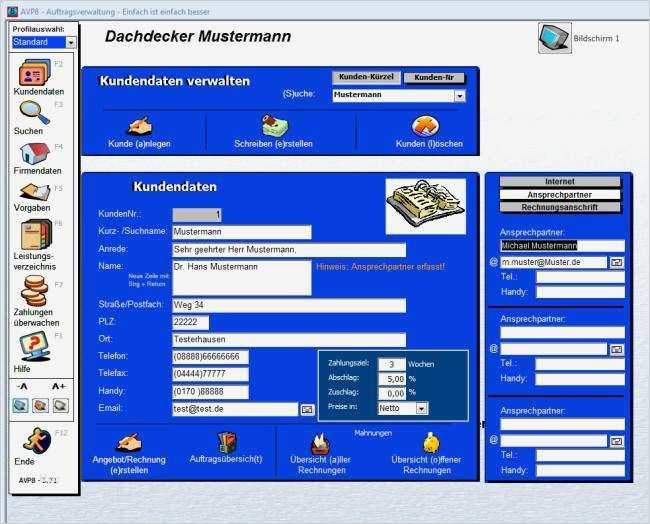
Task: Click middle small icon below font size
Action: 41,405
